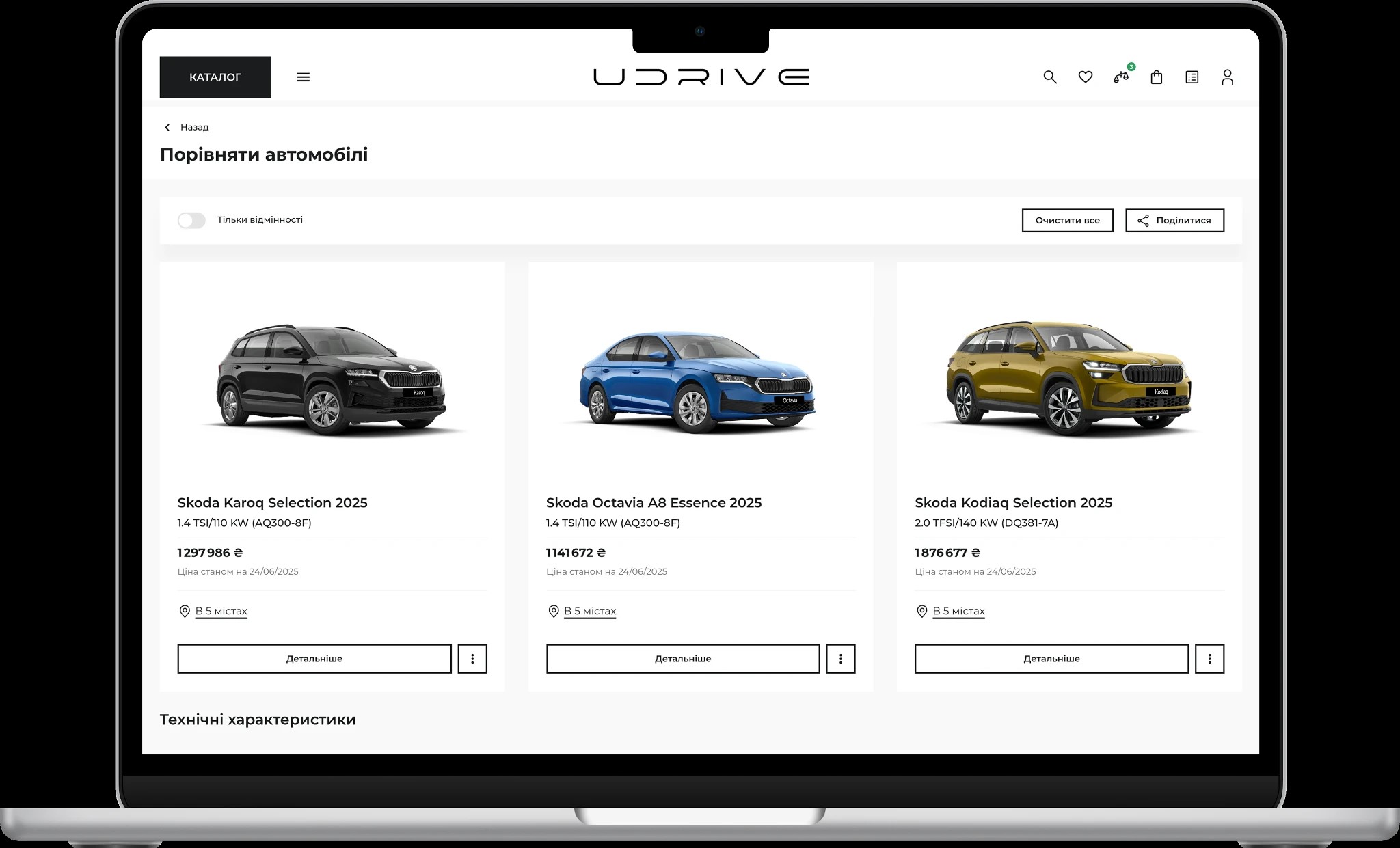Screen dimensions: 1400x848
Task: Click 'Поділитися' share button
Action: click(1174, 220)
